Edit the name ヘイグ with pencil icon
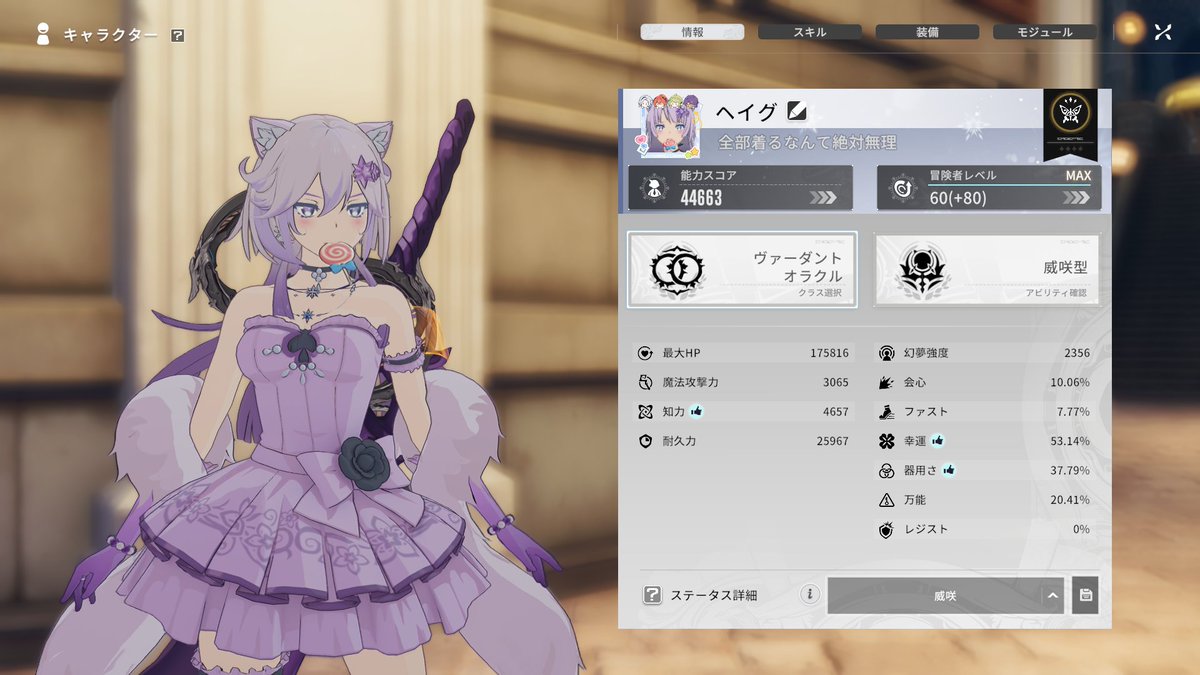This screenshot has width=1200, height=675. 796,111
